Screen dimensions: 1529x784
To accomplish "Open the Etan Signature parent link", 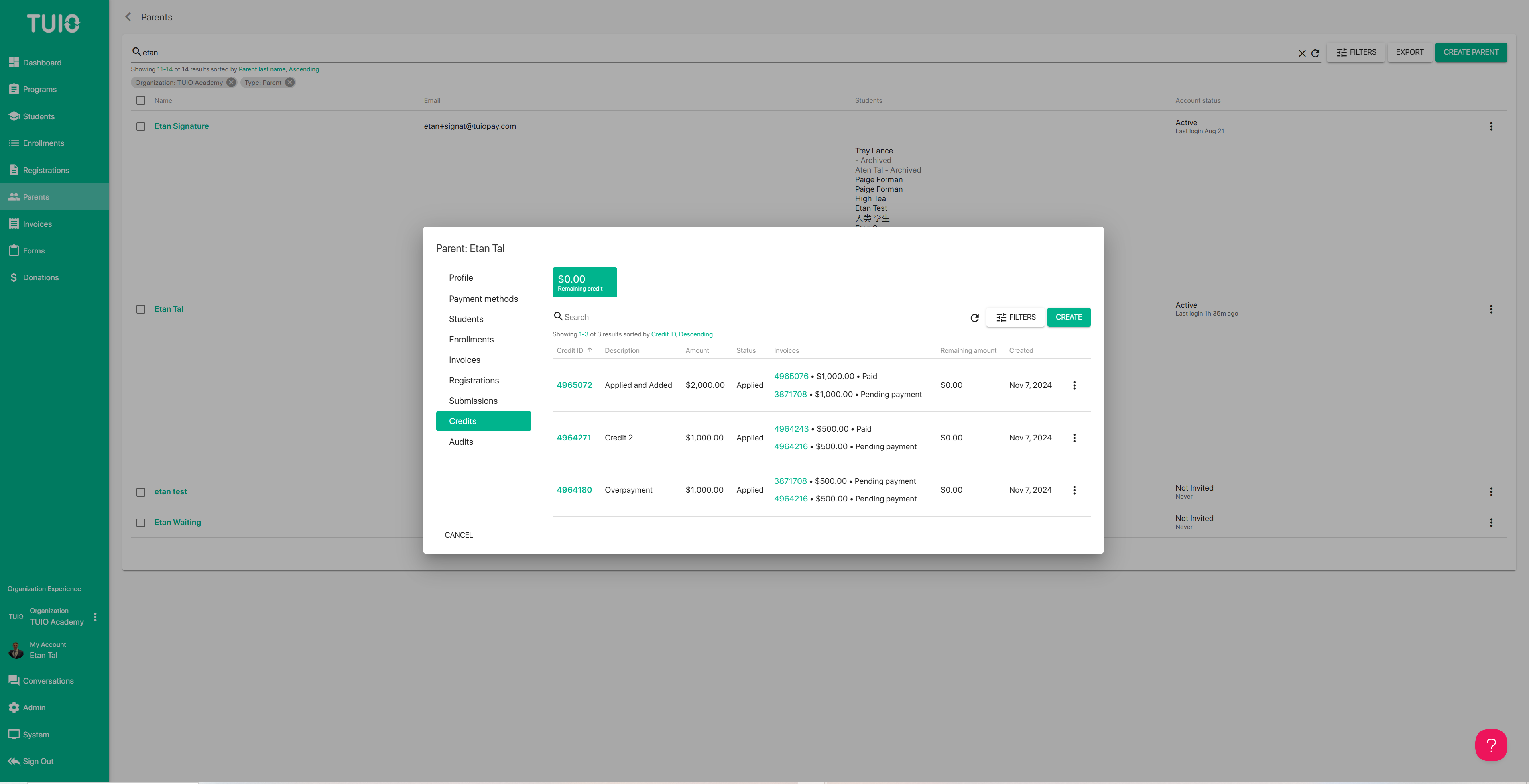I will 181,126.
